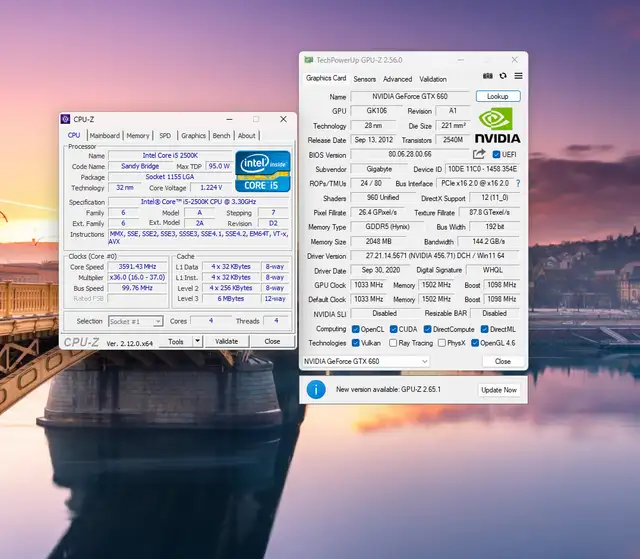Click the Core Speed value 3591.43 MHz
The width and height of the screenshot is (640, 559).
(138, 266)
